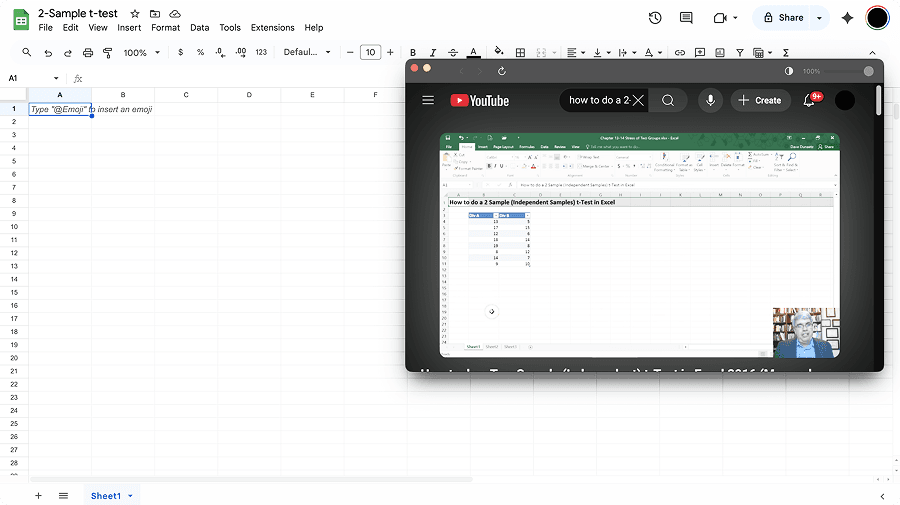900x505 pixels.
Task: Click the Share button
Action: (x=783, y=18)
